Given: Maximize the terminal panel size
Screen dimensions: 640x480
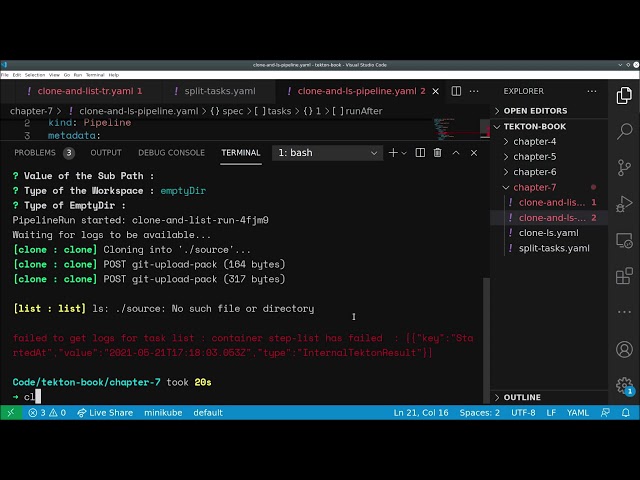Looking at the screenshot, I should 456,153.
